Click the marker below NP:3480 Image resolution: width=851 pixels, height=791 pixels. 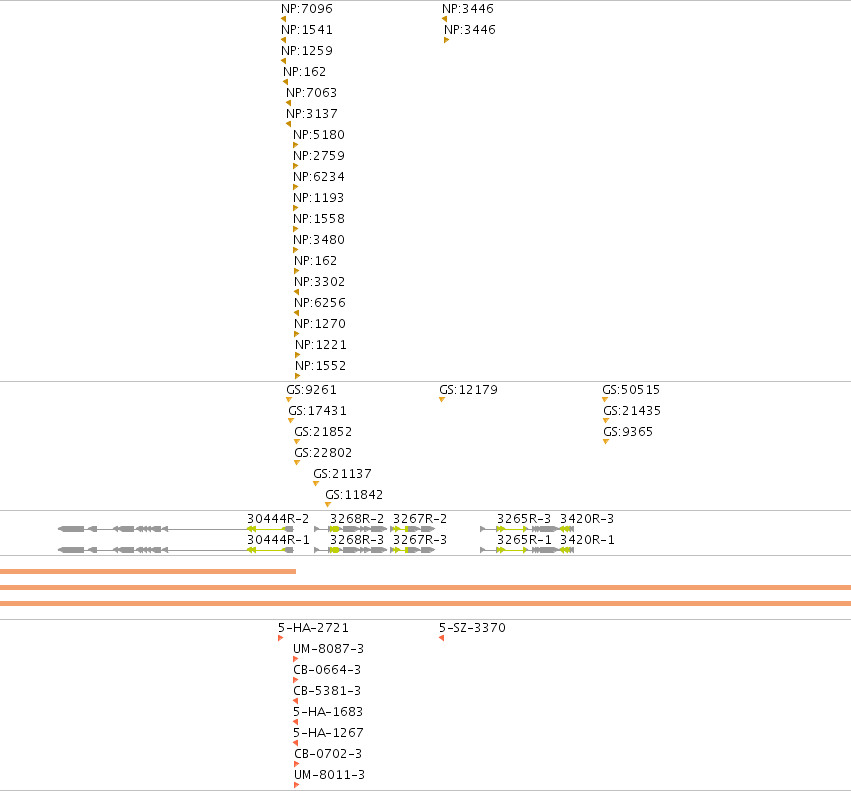[296, 250]
